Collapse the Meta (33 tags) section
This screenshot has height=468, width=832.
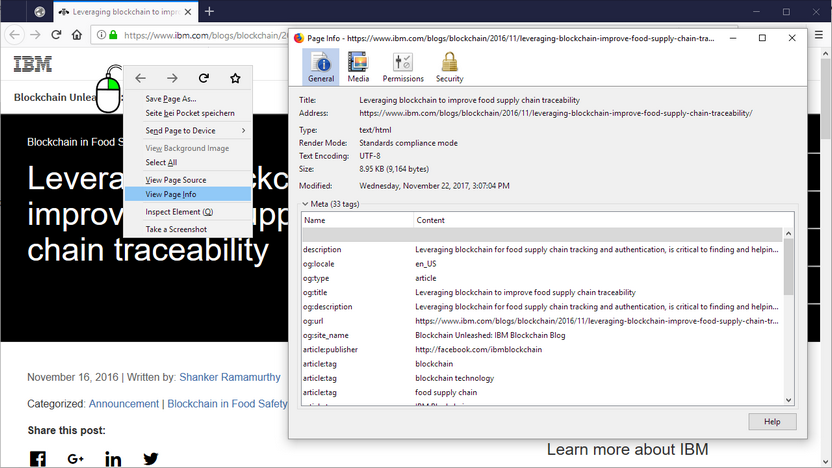click(305, 204)
